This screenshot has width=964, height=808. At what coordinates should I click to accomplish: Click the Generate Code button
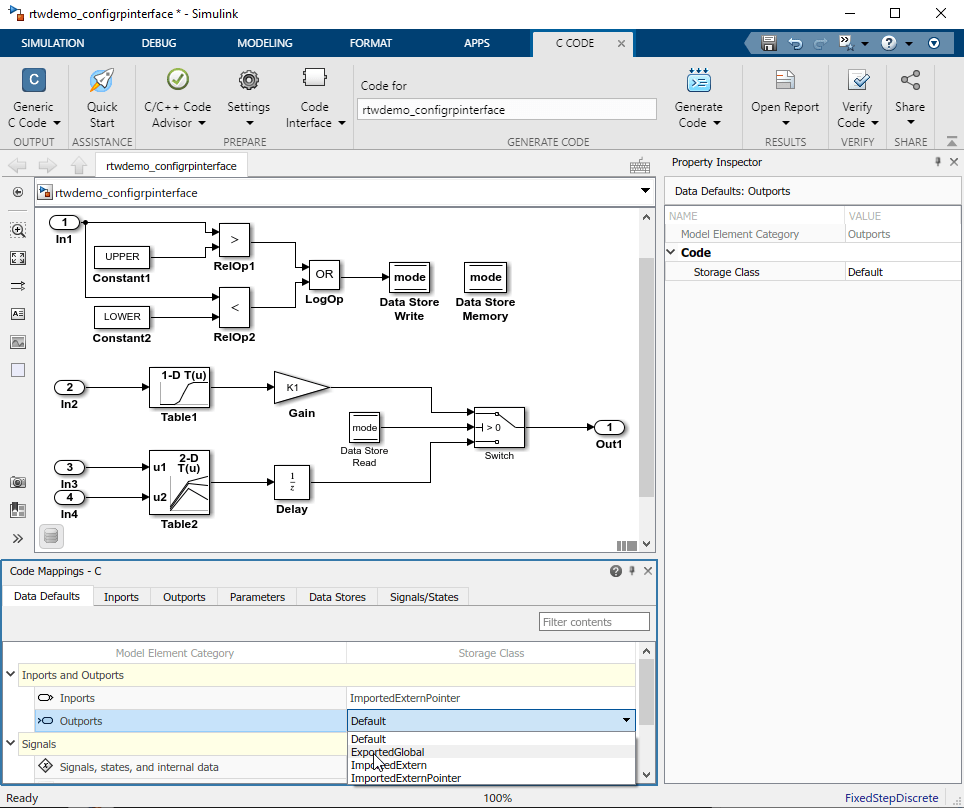tap(698, 82)
